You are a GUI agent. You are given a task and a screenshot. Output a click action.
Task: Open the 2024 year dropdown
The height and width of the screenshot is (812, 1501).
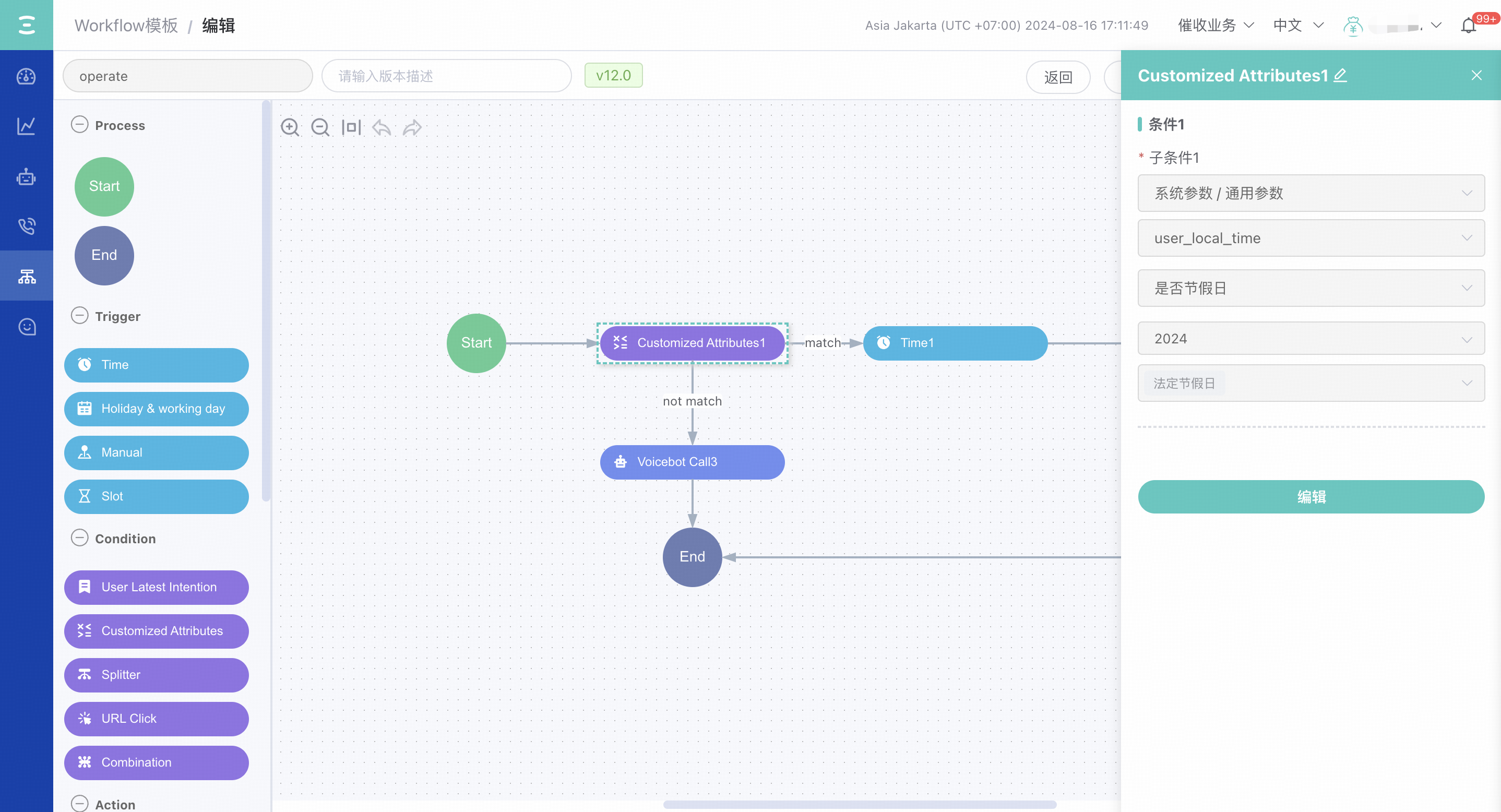[1311, 339]
